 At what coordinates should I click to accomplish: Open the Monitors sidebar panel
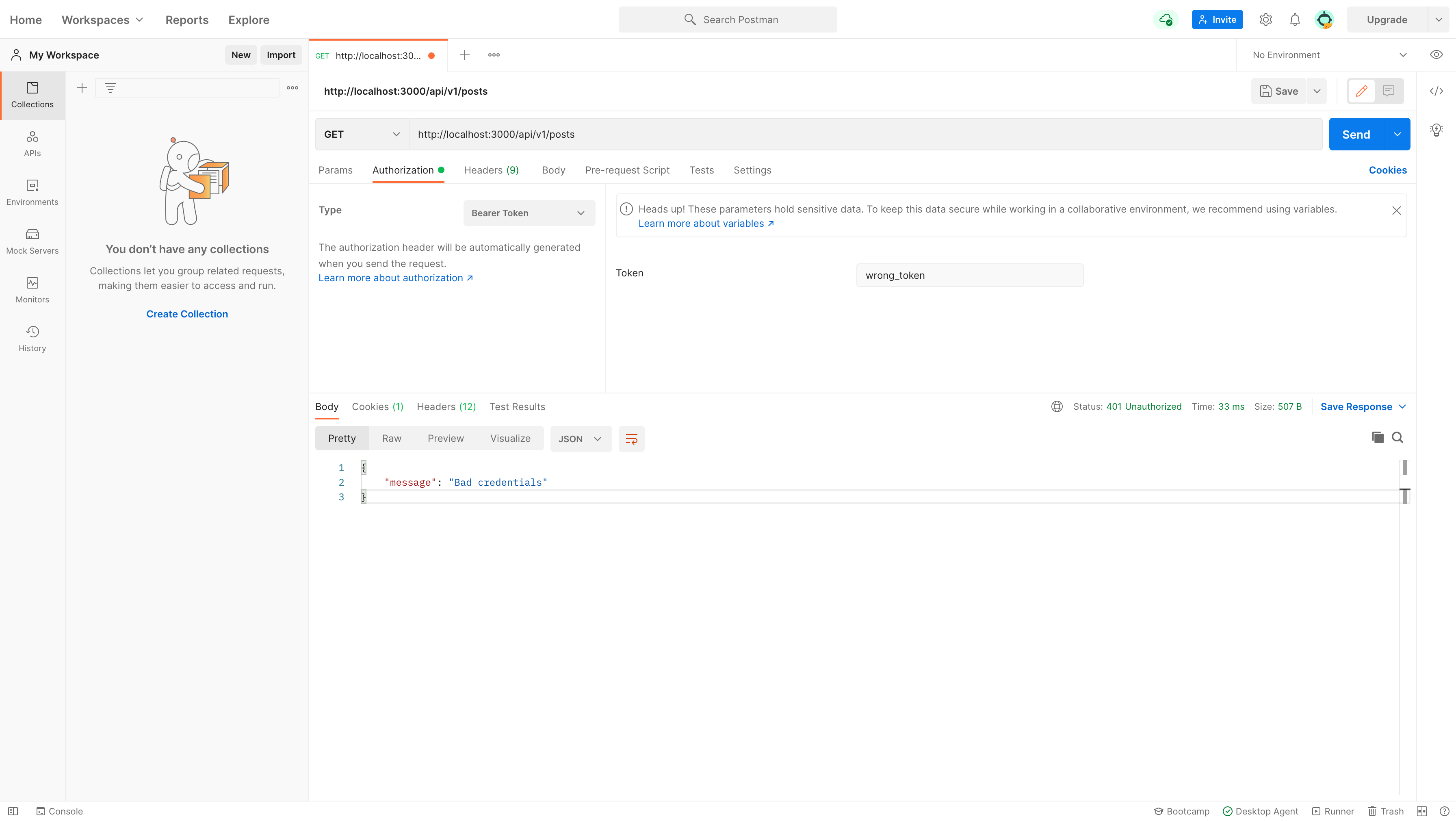pos(32,289)
